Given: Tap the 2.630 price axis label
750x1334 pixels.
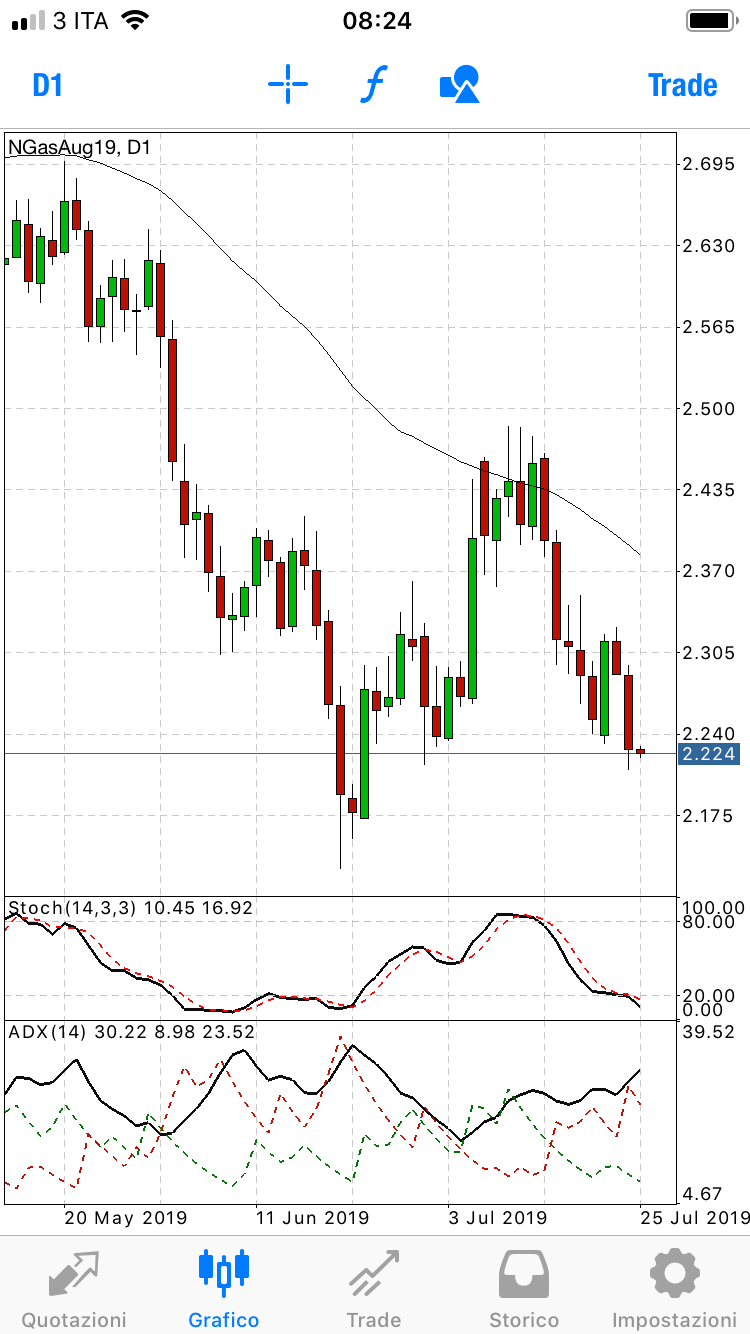Looking at the screenshot, I should 709,245.
